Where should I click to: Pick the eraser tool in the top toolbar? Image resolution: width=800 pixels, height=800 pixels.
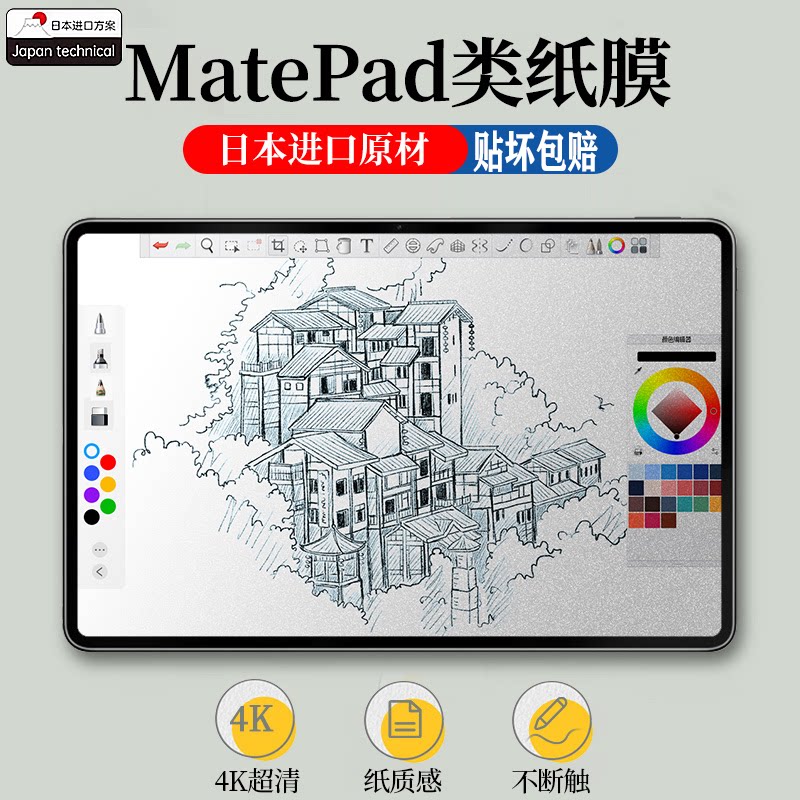pos(392,243)
